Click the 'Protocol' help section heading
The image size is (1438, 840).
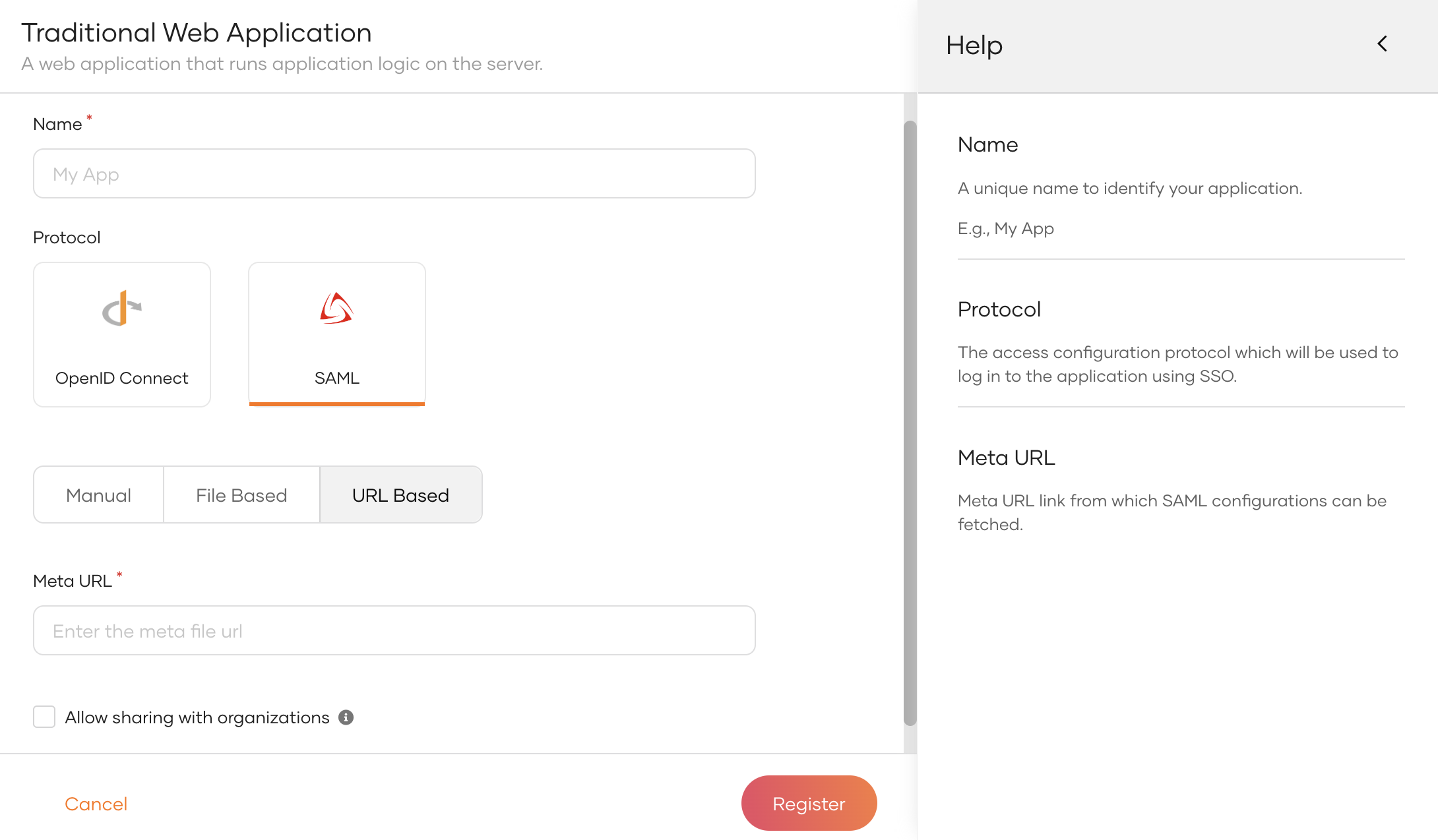[x=999, y=309]
